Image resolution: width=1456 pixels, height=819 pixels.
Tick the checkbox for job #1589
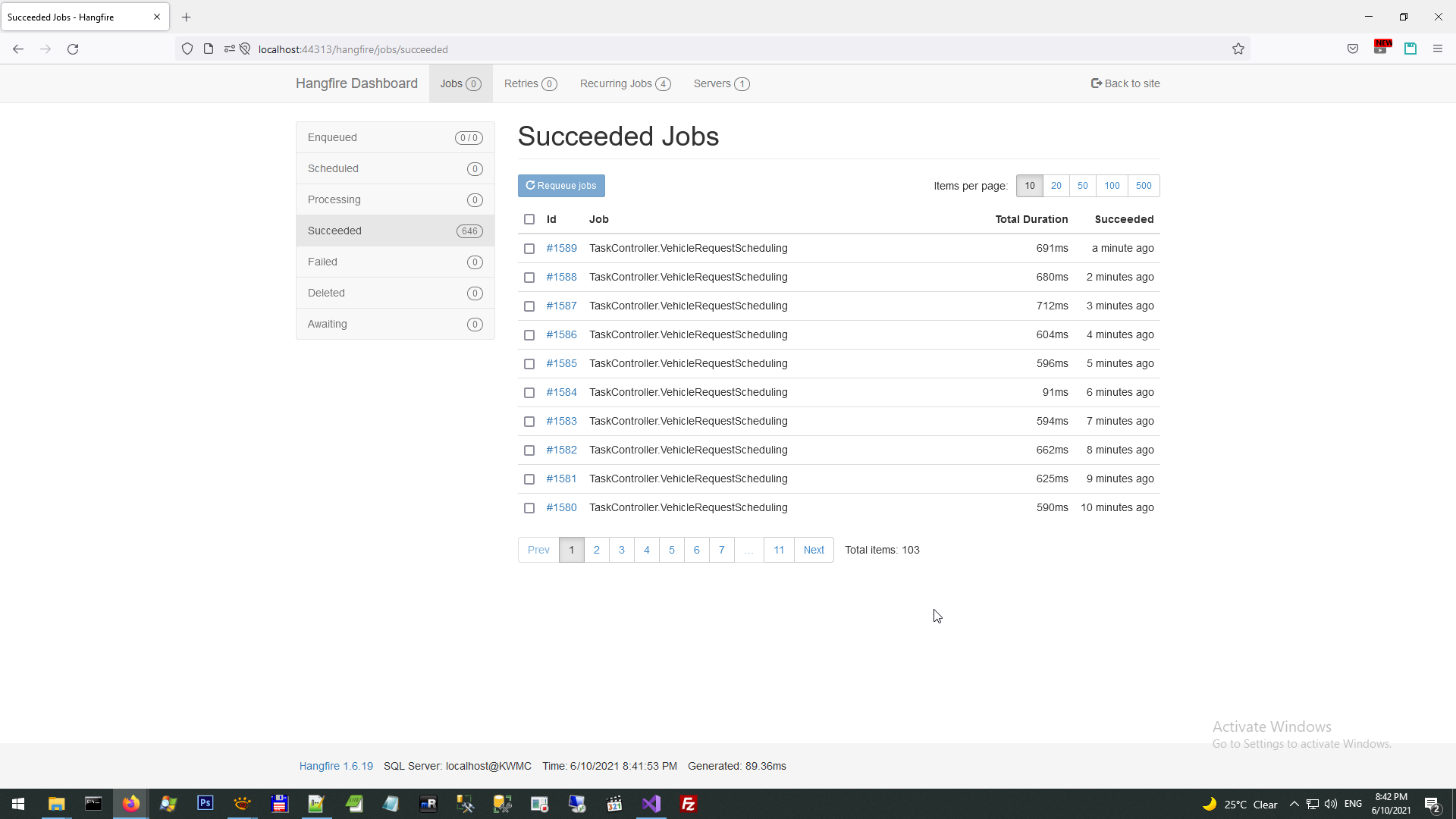click(529, 249)
